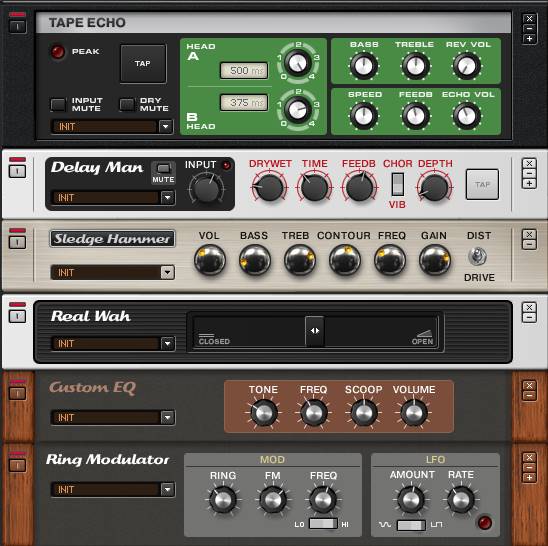Open the Sledge Hammer INIT preset dropdown
Image resolution: width=548 pixels, height=546 pixels.
coord(113,272)
